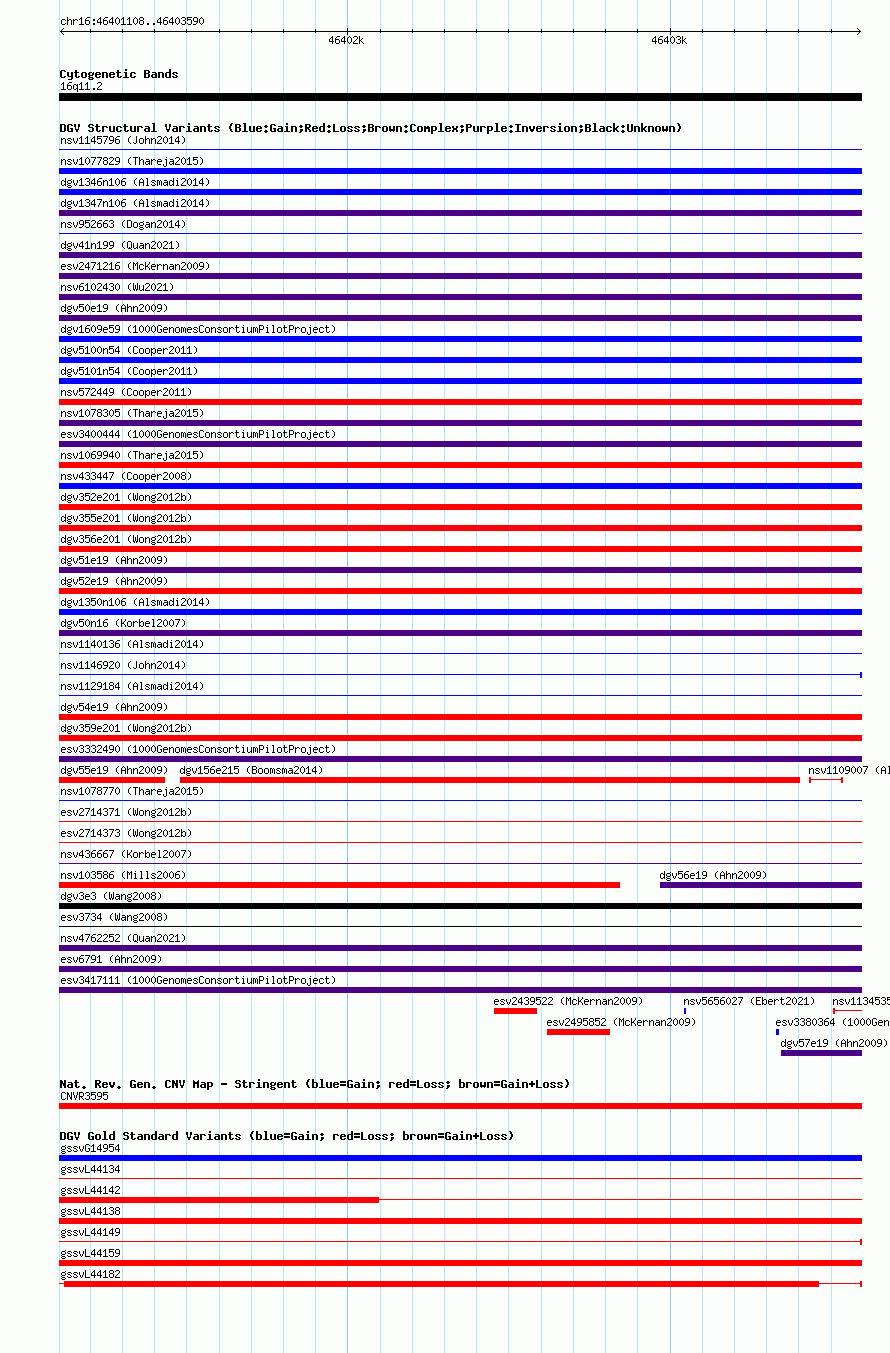This screenshot has height=1353, width=890.
Task: Click nsv572449 (Cooper2011) label
Action: click(x=126, y=392)
